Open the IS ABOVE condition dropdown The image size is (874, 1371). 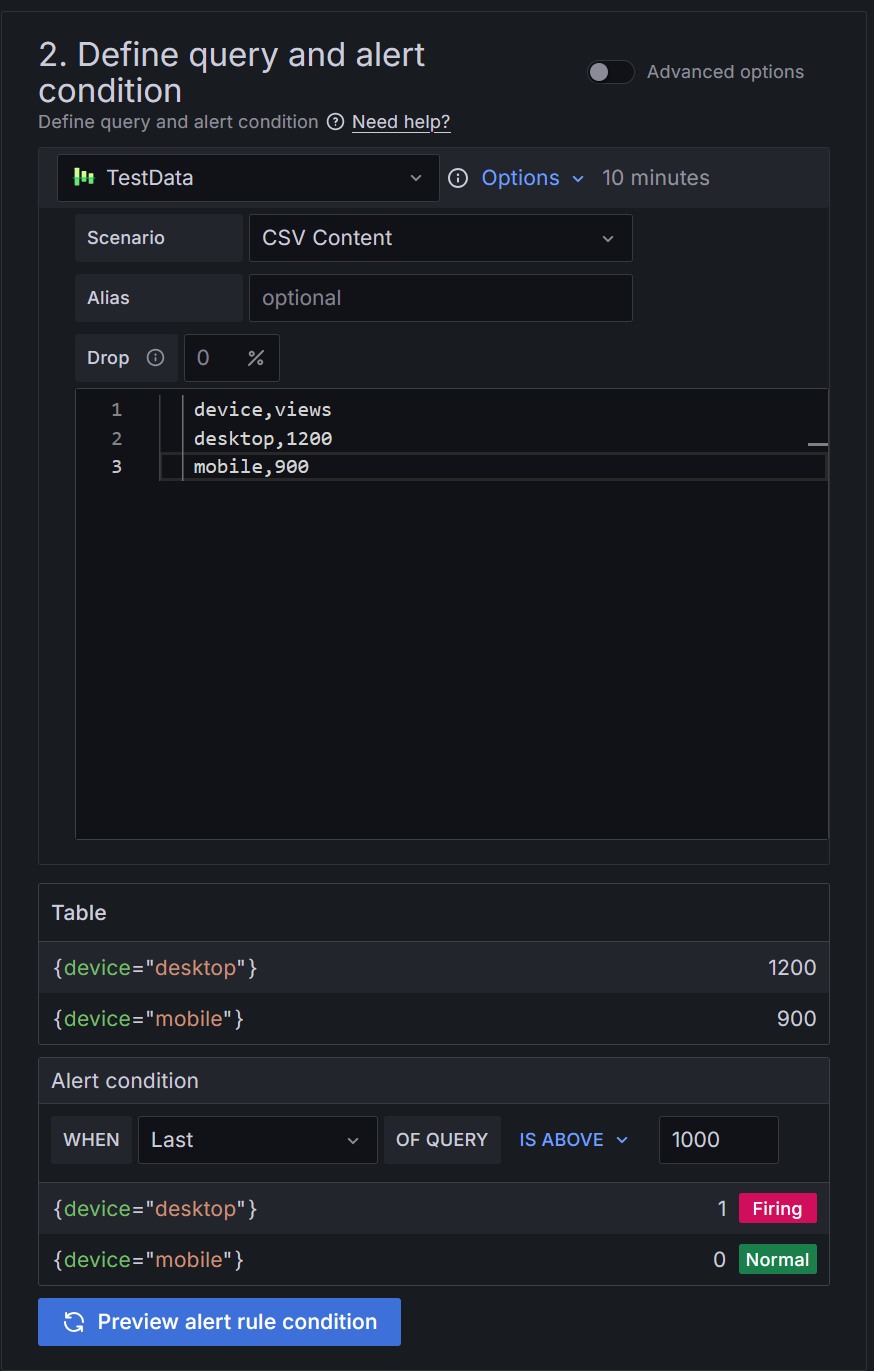572,1139
